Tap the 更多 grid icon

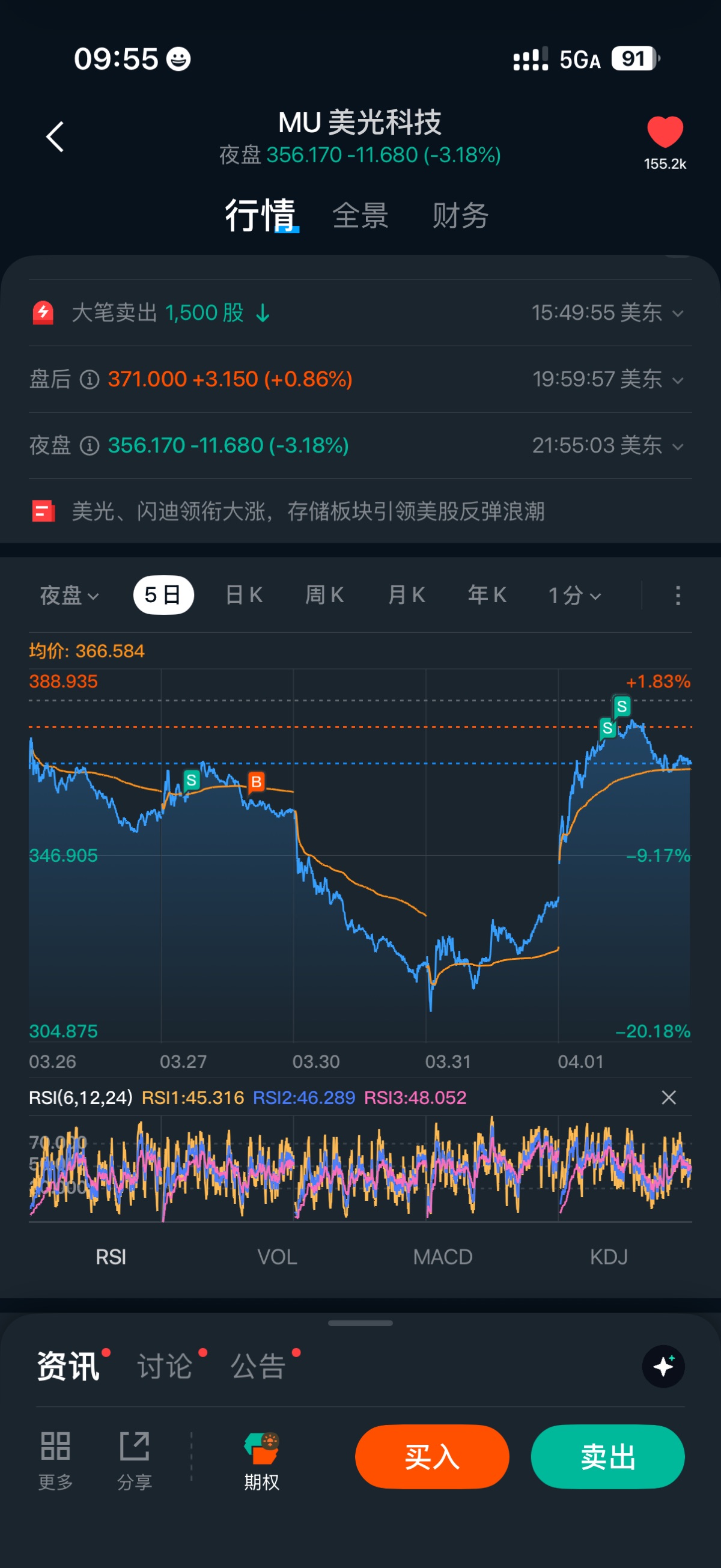pos(55,1446)
